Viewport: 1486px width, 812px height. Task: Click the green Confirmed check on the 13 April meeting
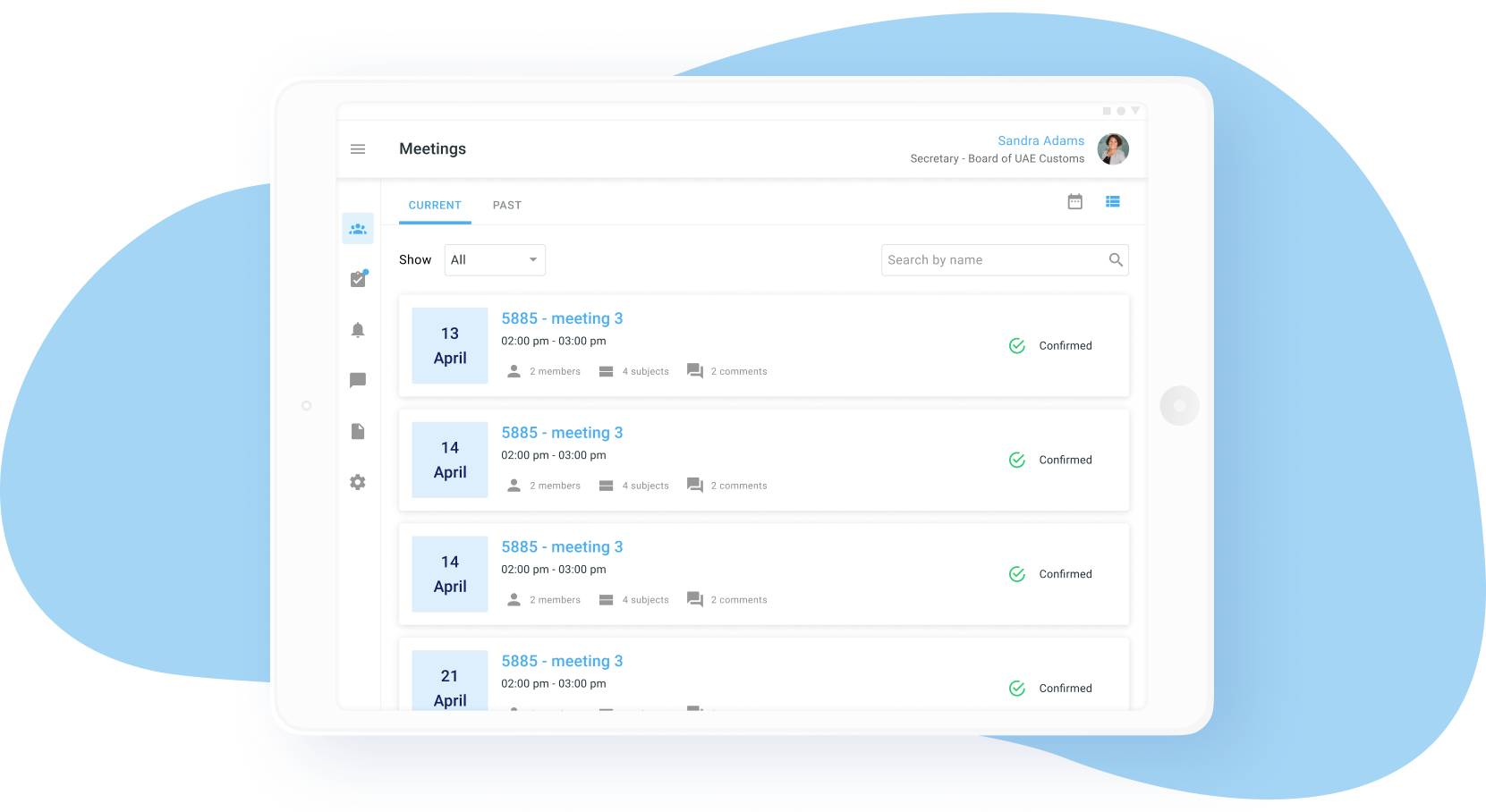pos(1016,345)
